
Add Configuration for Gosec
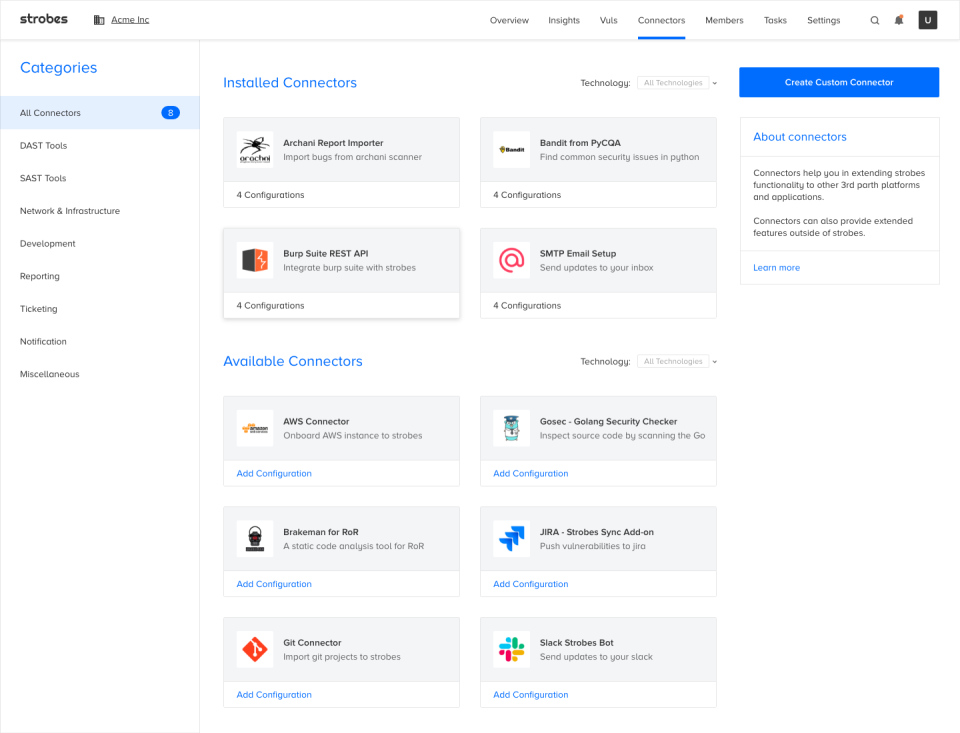pyautogui.click(x=531, y=473)
